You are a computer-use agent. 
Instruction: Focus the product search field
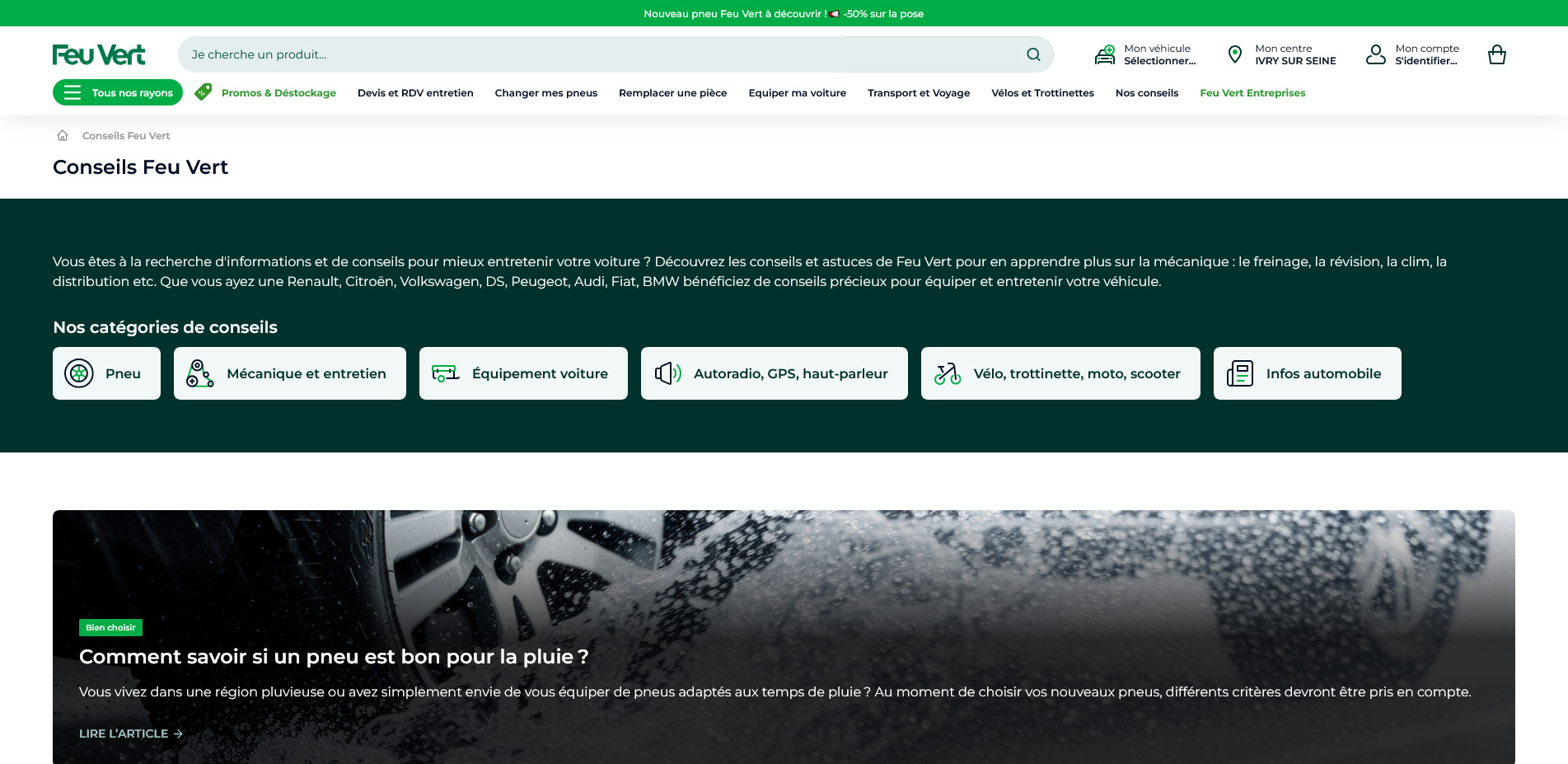(x=615, y=54)
